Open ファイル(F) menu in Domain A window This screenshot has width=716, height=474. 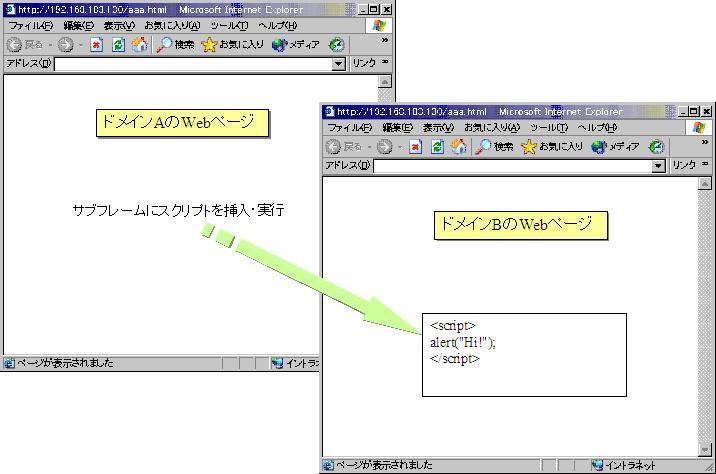pos(31,26)
